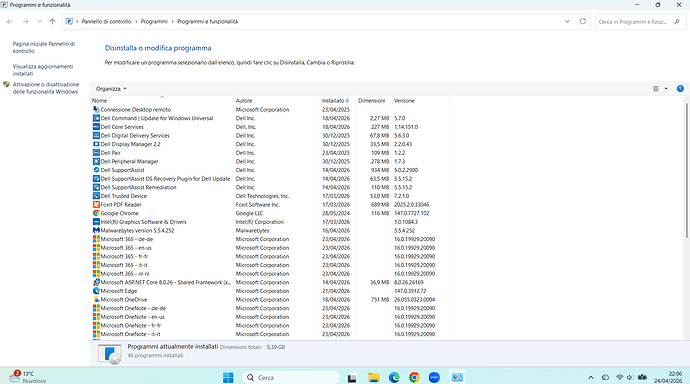
Task: Select Dell SupportAssist OS Recovery Plugin row
Action: tap(270, 179)
